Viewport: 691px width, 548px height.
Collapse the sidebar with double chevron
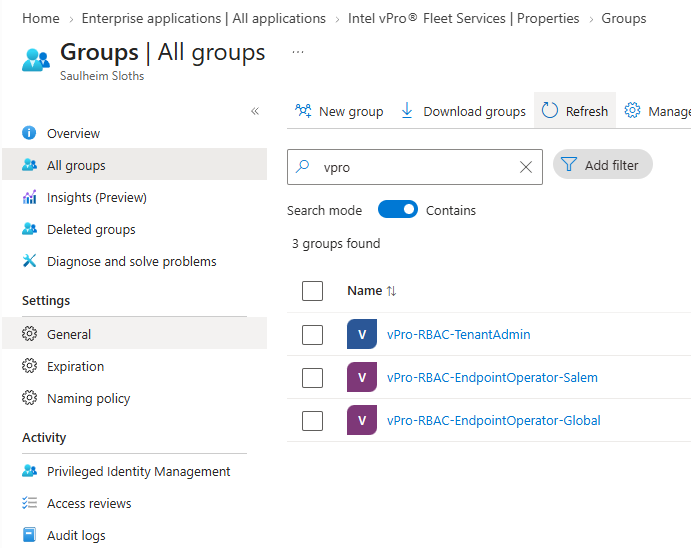pyautogui.click(x=255, y=111)
